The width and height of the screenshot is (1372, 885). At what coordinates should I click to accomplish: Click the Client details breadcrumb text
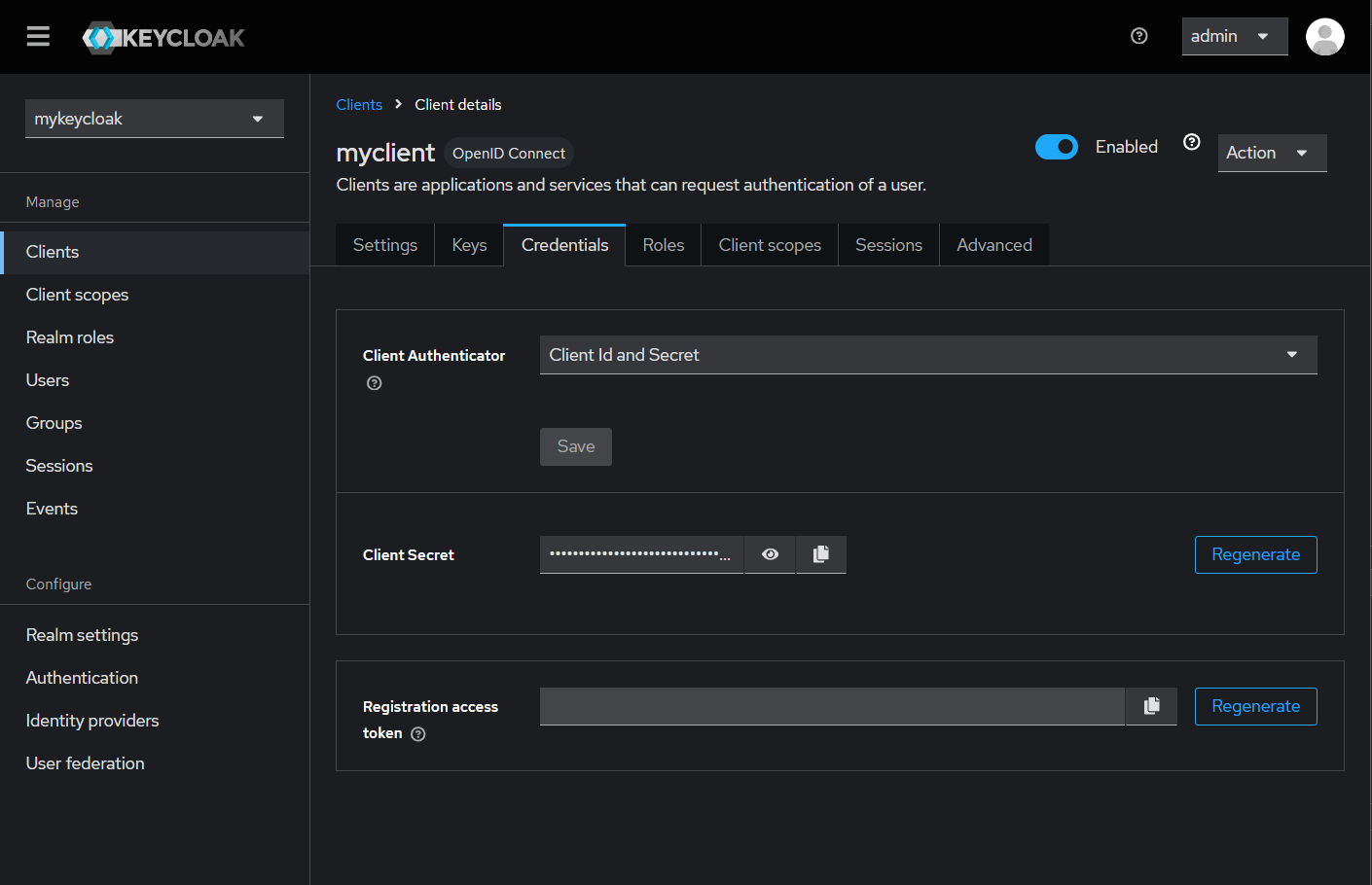(458, 105)
